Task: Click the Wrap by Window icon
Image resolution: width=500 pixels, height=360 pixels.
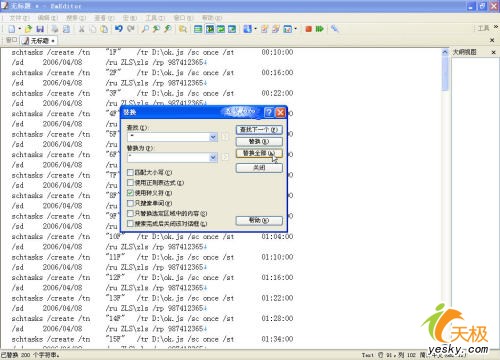Action: [221, 29]
